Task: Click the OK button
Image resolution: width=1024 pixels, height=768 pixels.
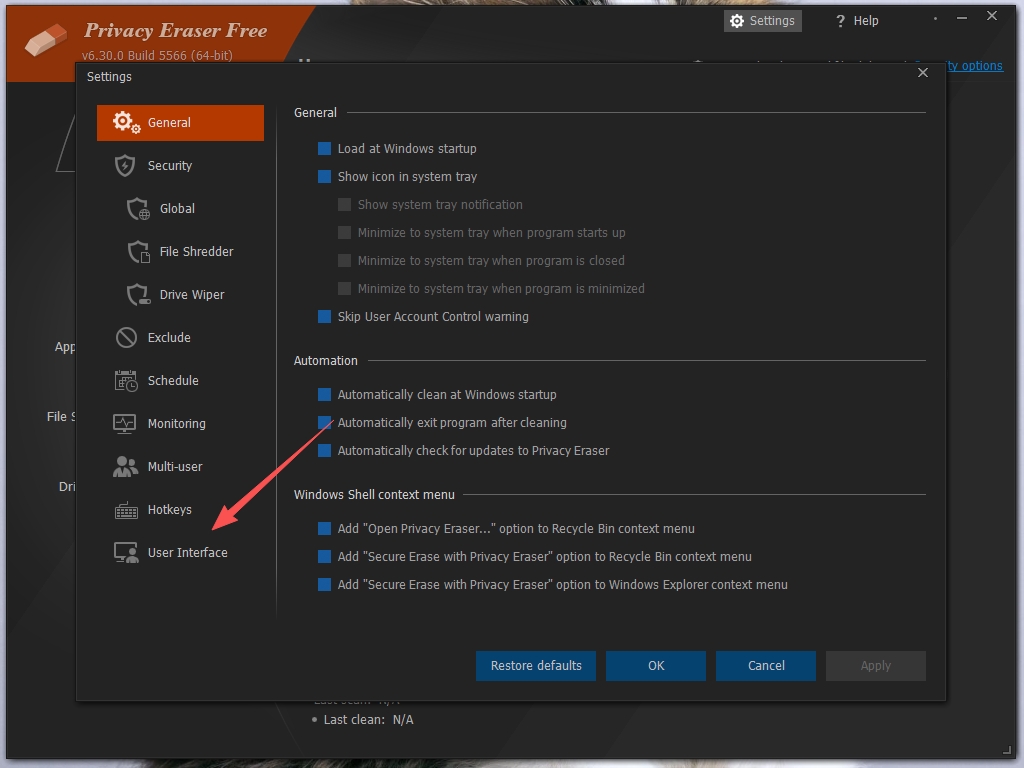Action: [656, 665]
